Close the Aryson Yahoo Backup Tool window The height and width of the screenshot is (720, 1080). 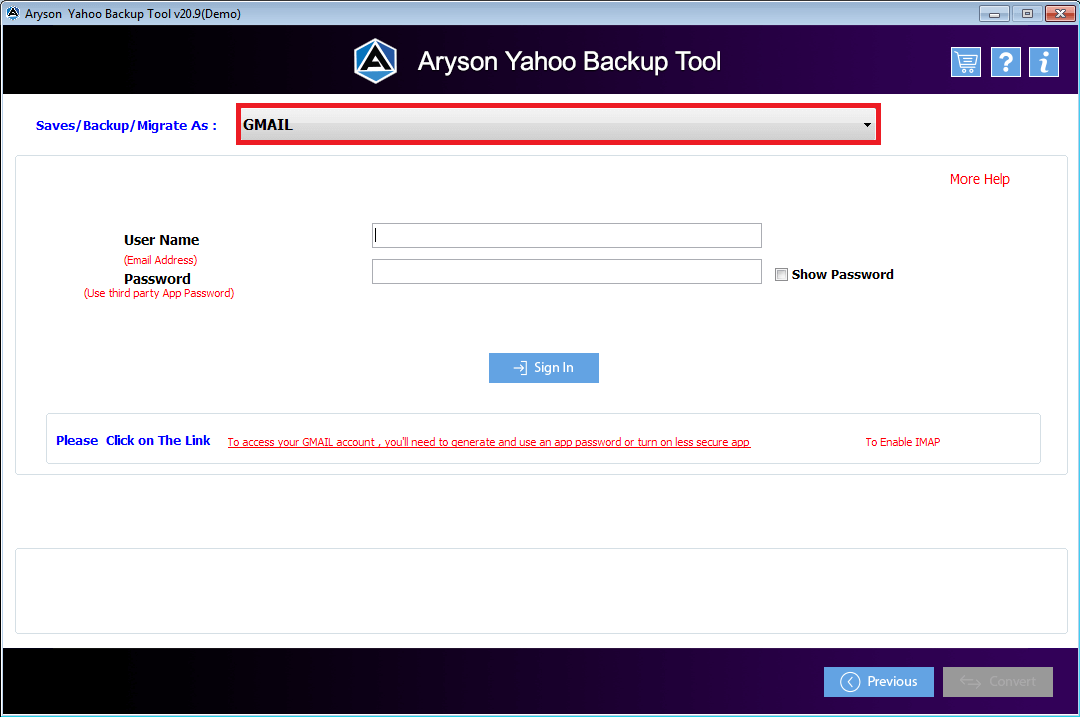point(1060,13)
